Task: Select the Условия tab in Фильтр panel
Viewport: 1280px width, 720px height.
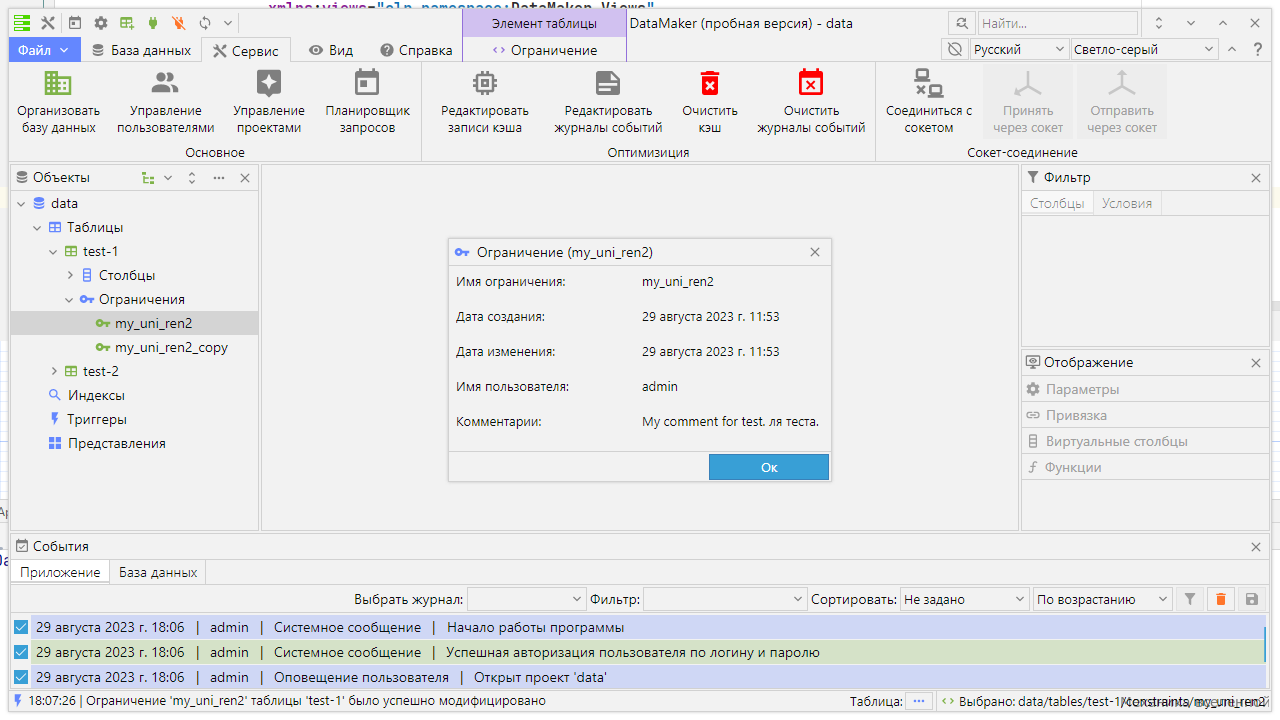Action: 1127,203
